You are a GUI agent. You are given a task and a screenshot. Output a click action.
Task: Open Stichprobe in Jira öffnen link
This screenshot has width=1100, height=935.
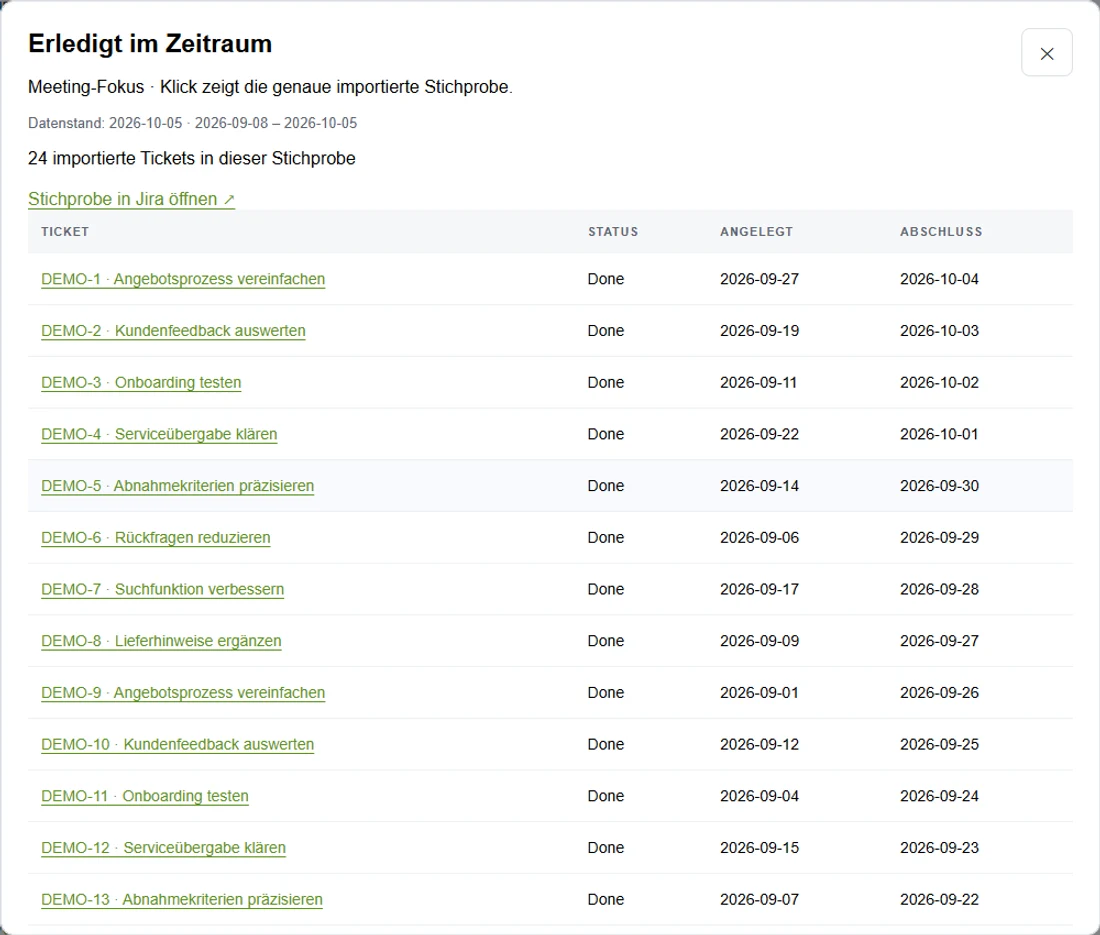pos(131,199)
